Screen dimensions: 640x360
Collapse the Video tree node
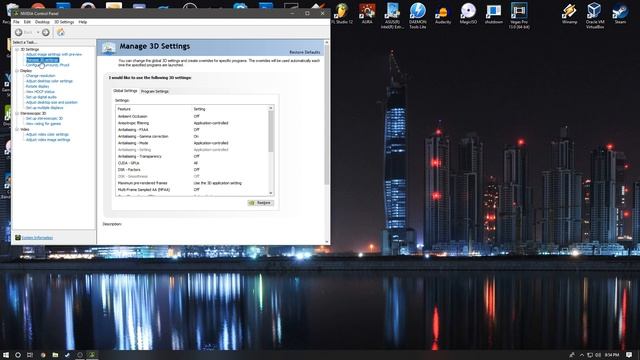coord(17,129)
